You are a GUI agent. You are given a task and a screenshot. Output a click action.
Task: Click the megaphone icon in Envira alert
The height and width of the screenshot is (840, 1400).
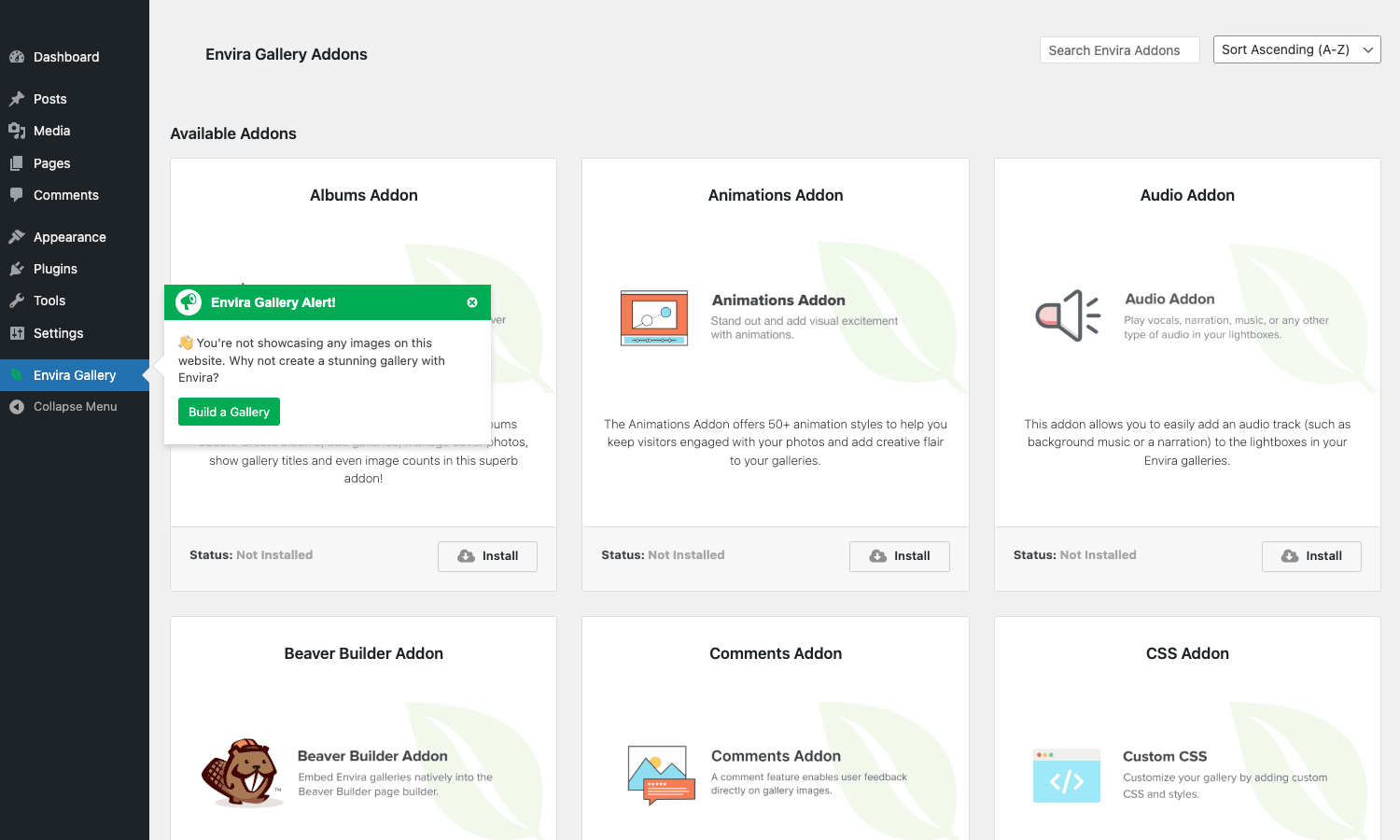coord(189,302)
